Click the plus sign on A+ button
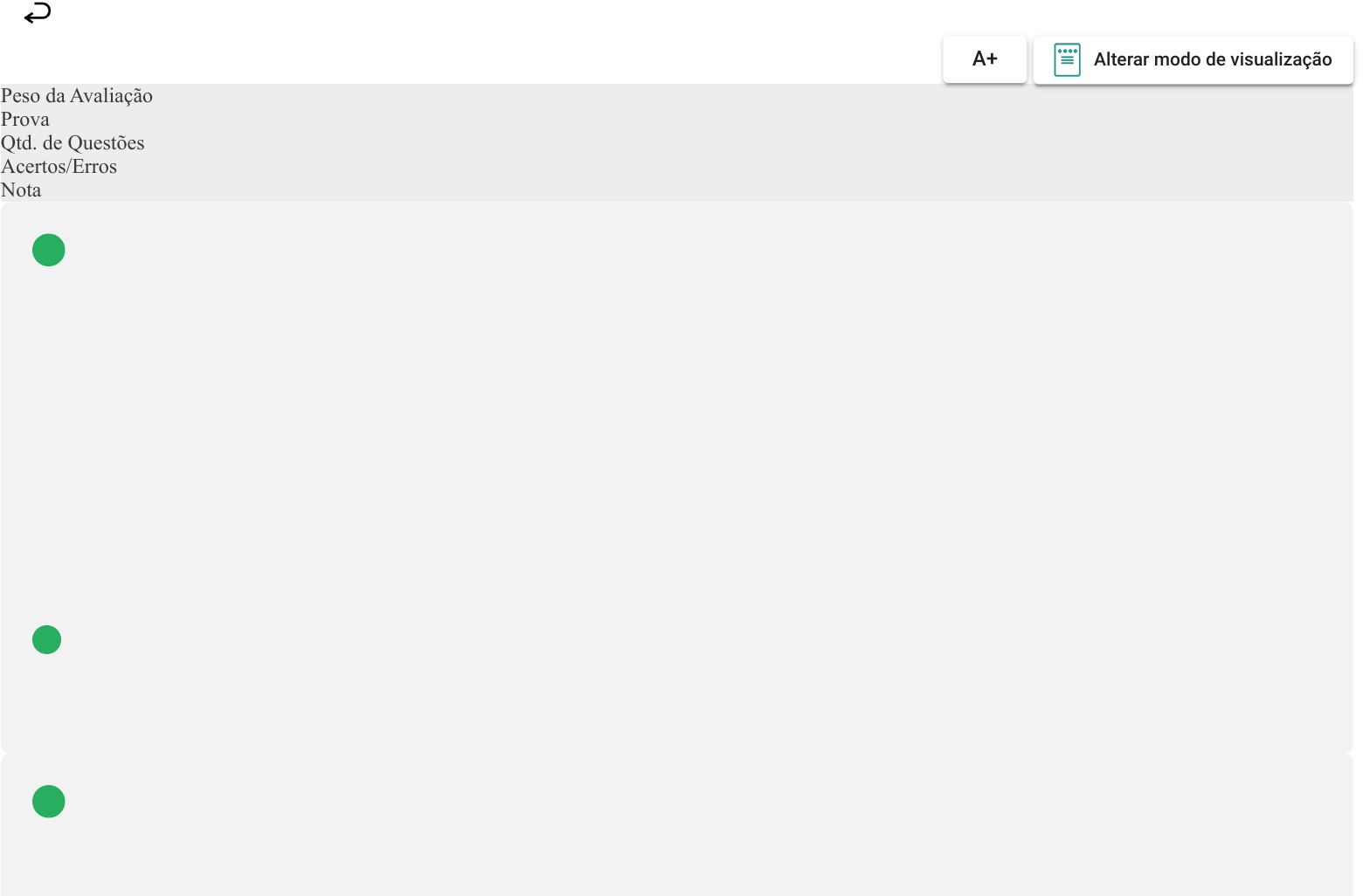 pos(992,59)
